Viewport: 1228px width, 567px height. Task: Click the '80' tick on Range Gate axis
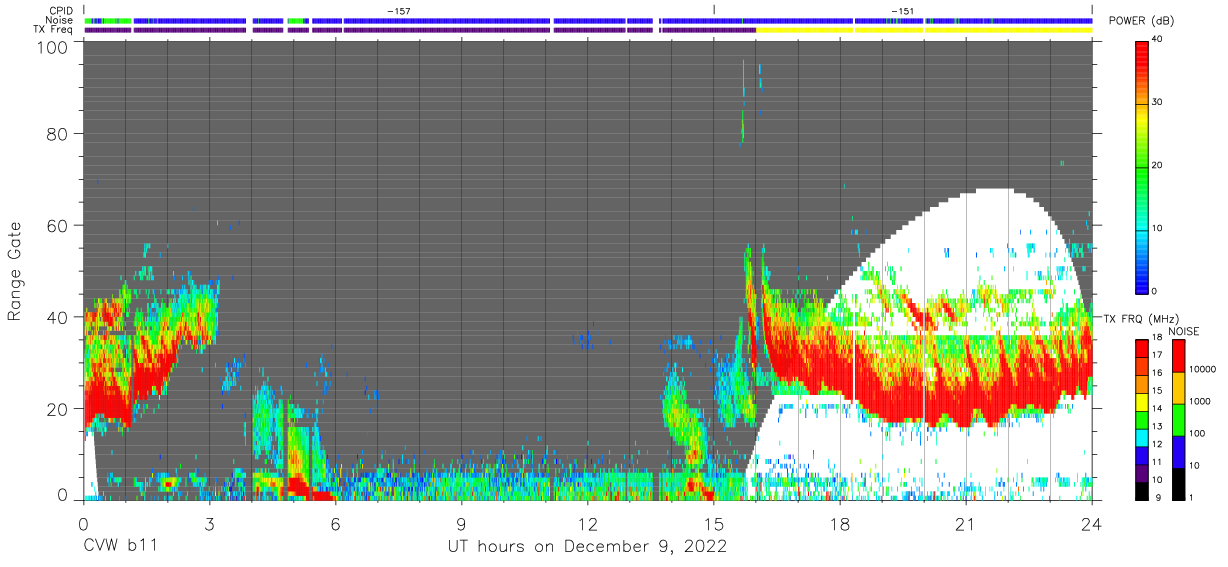coord(58,134)
